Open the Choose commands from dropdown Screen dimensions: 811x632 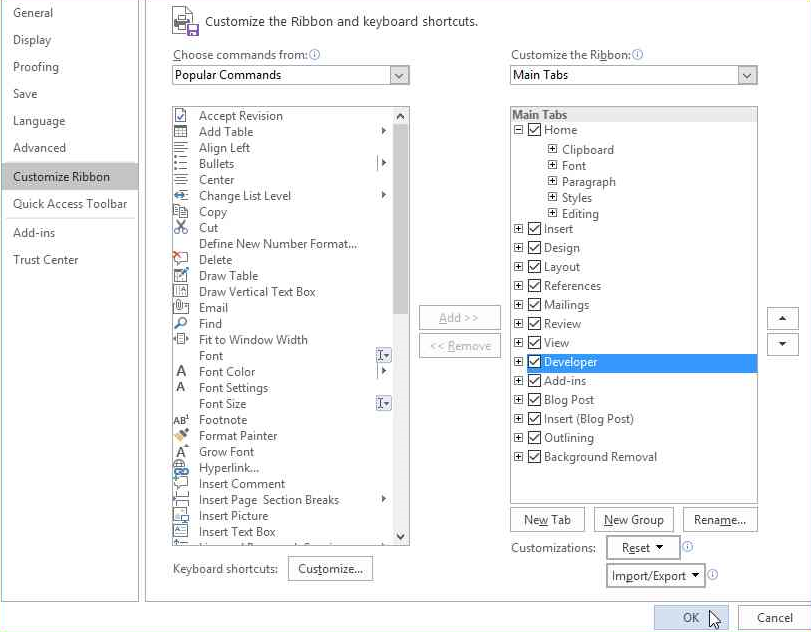point(399,75)
